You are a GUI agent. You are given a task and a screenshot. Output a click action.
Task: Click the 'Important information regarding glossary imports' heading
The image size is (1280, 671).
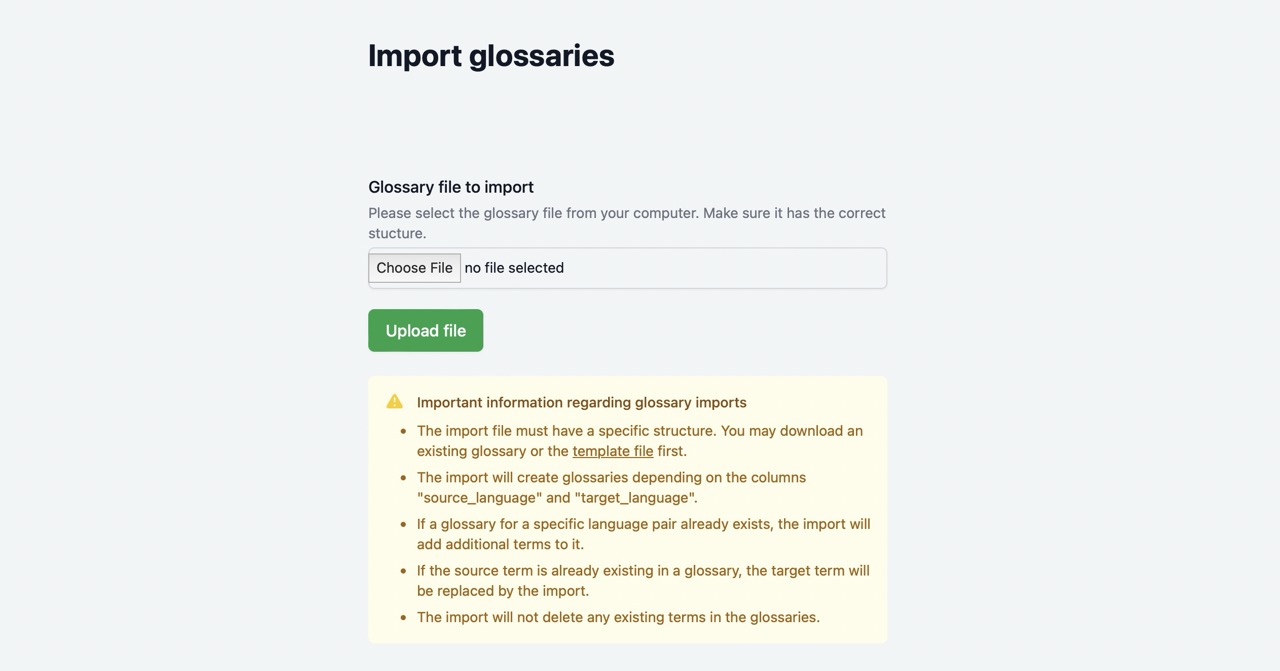pos(582,402)
